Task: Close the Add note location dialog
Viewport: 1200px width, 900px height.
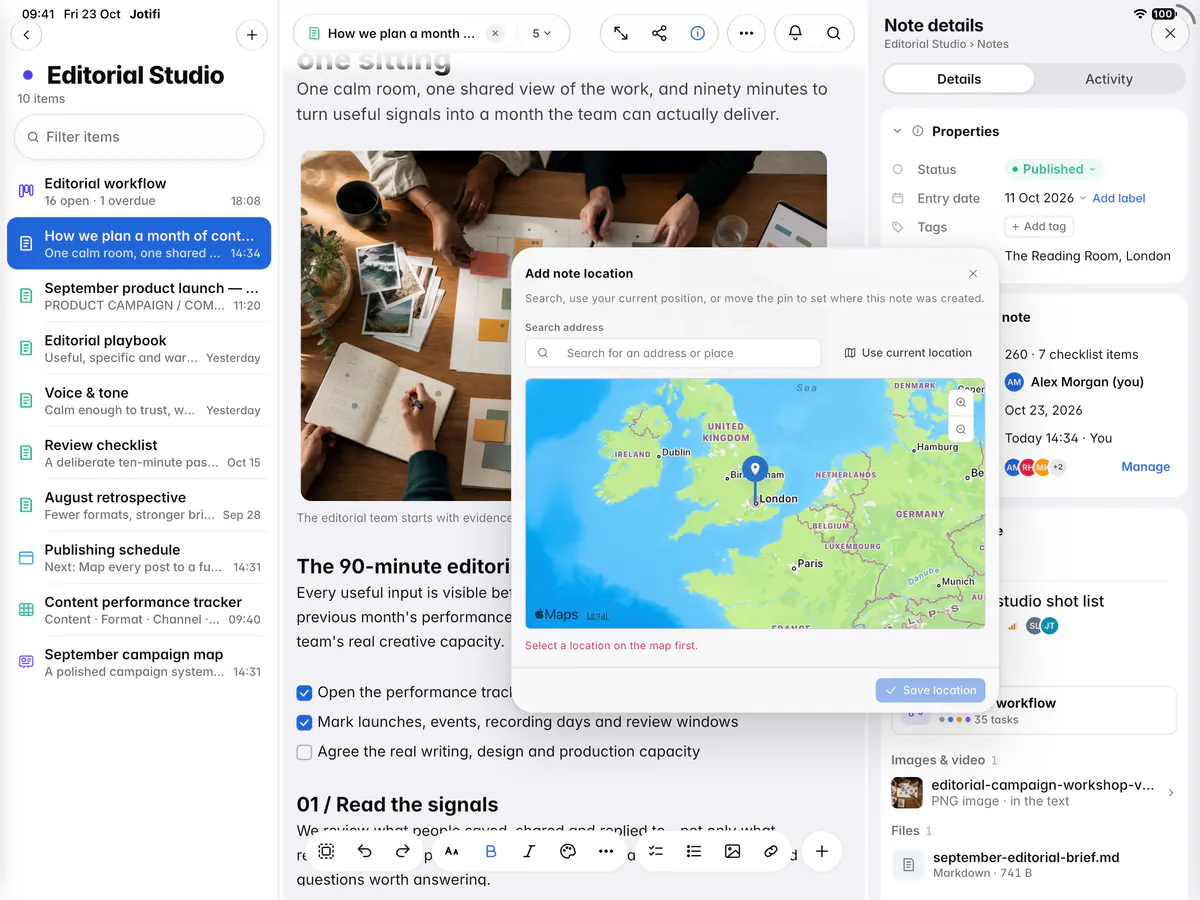Action: [x=973, y=273]
